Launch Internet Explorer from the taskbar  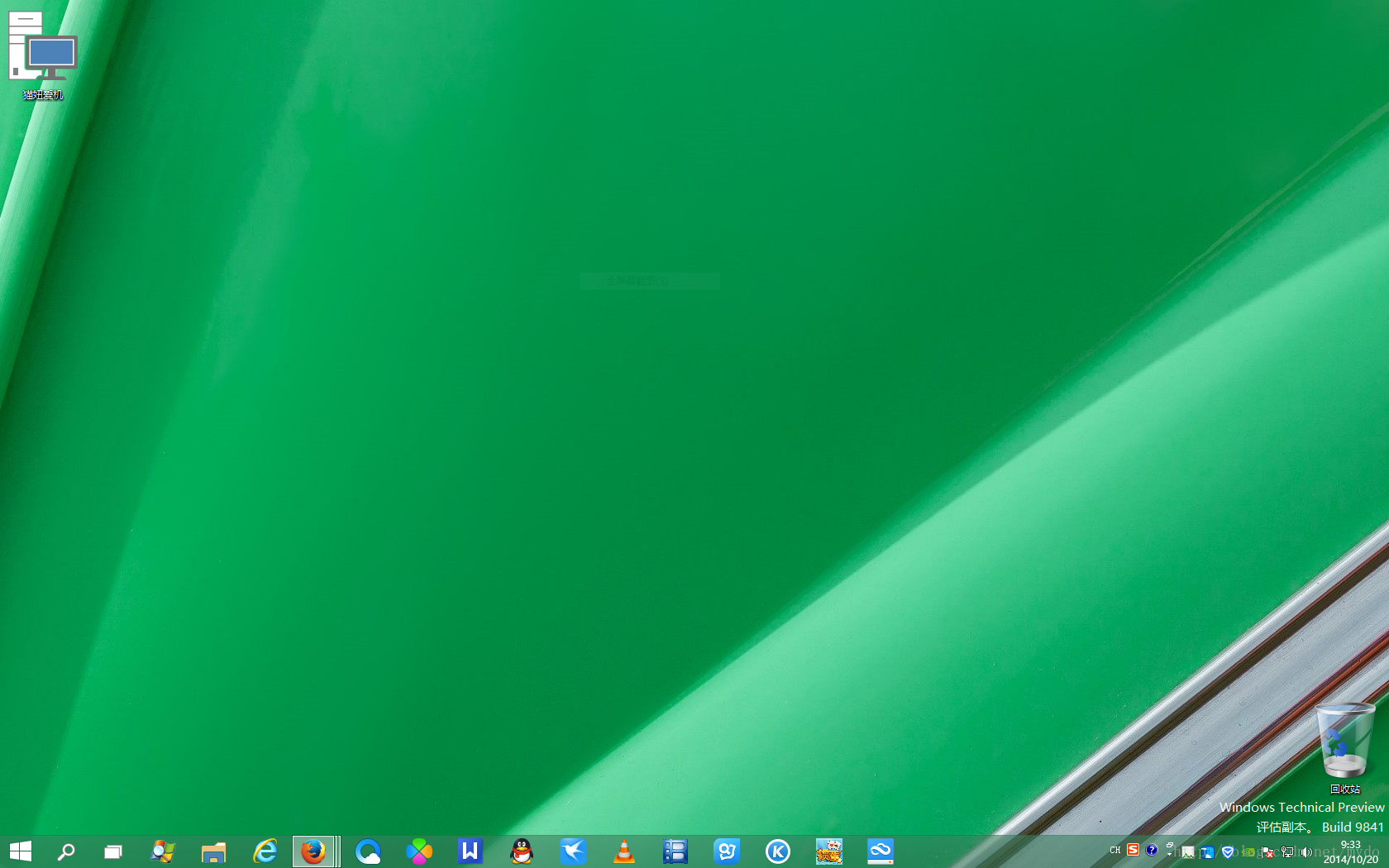coord(265,851)
